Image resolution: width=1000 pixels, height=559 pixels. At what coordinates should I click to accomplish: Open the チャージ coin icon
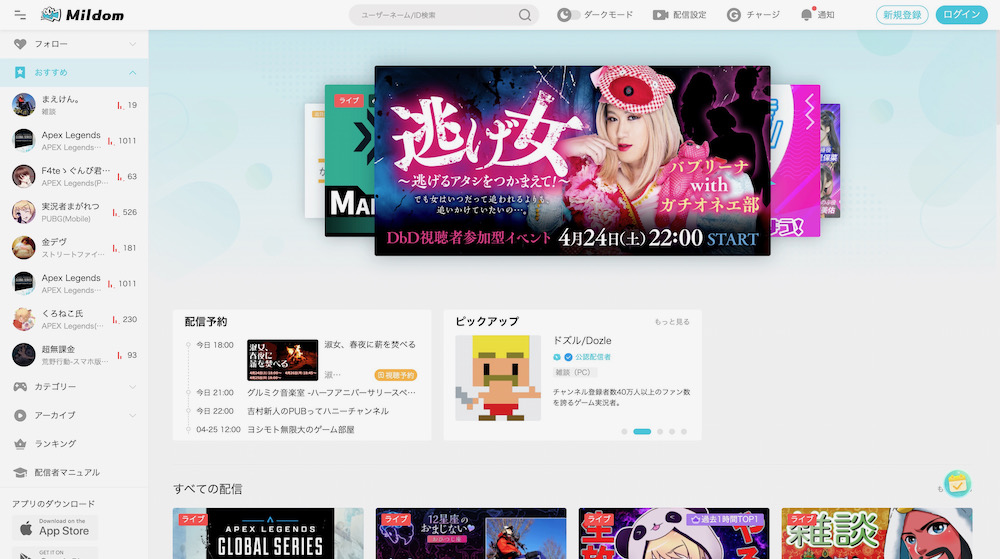point(734,15)
